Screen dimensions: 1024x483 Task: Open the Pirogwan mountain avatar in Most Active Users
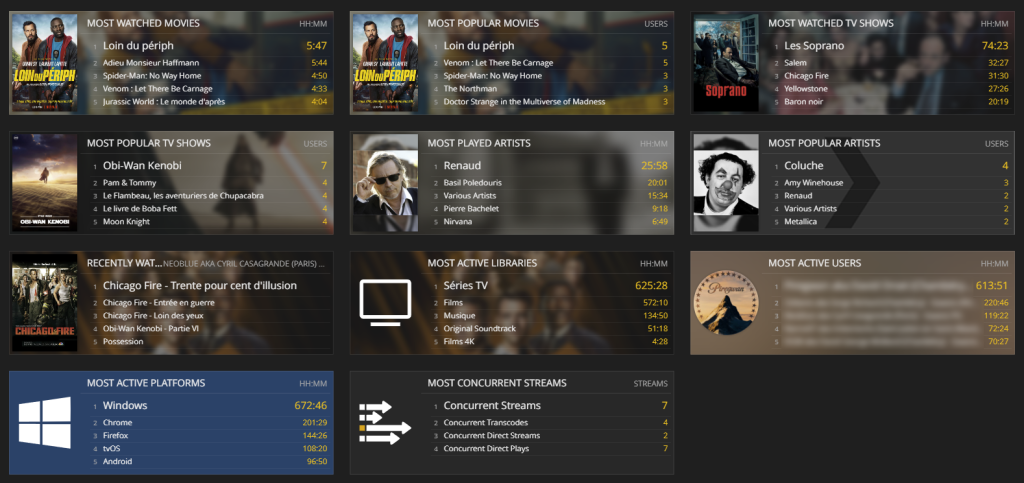pyautogui.click(x=726, y=303)
